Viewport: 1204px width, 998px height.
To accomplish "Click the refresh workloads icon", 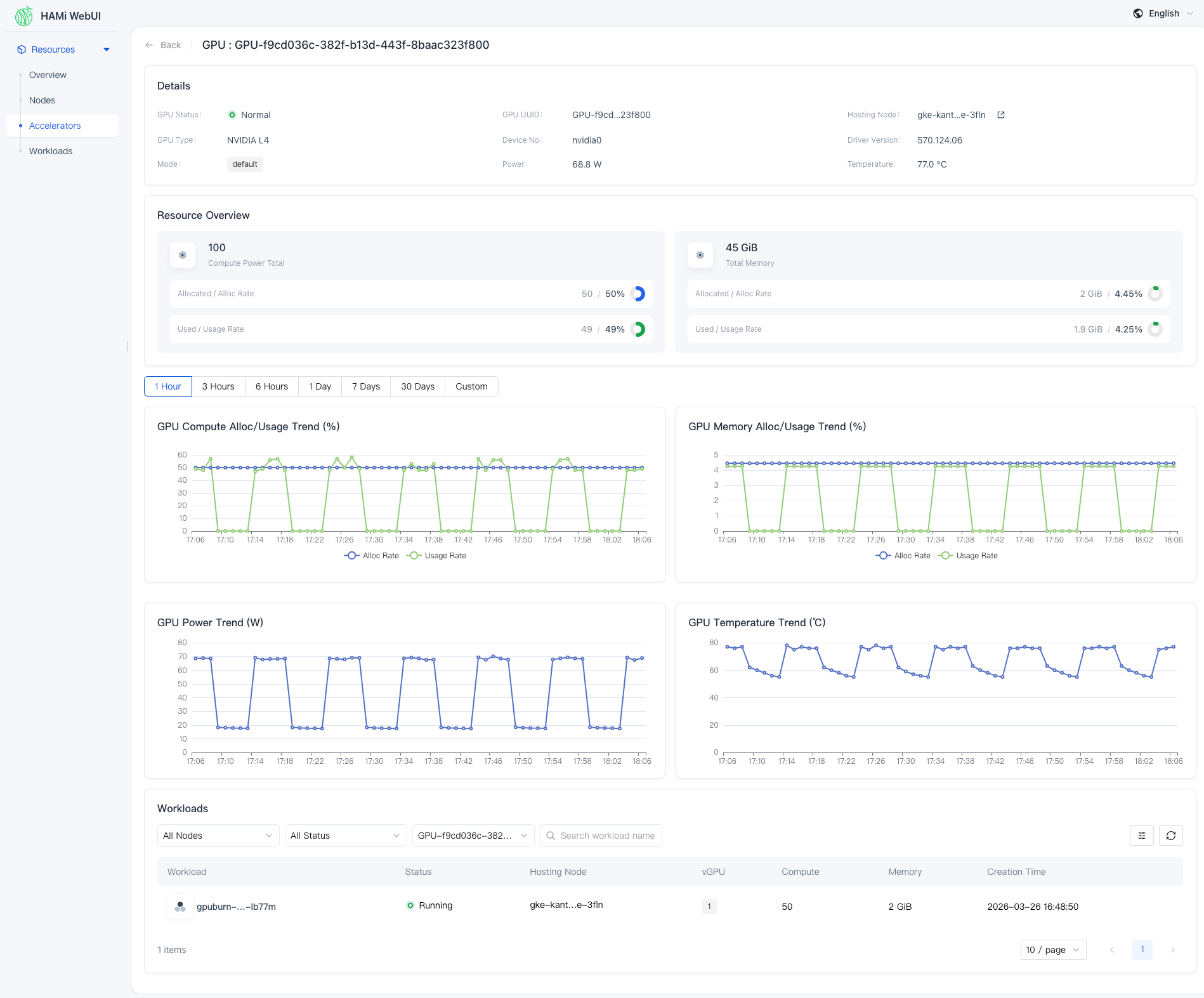I will [x=1170, y=836].
